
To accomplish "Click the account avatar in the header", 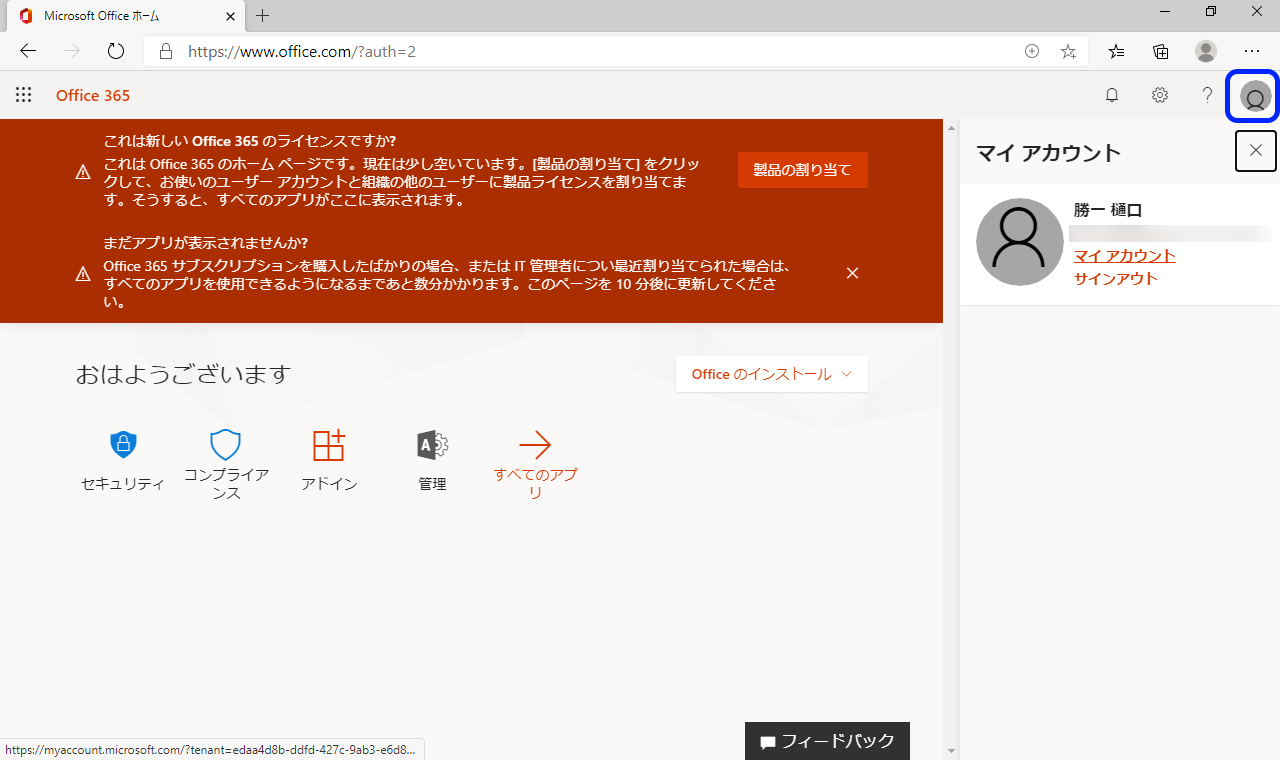I will point(1255,96).
